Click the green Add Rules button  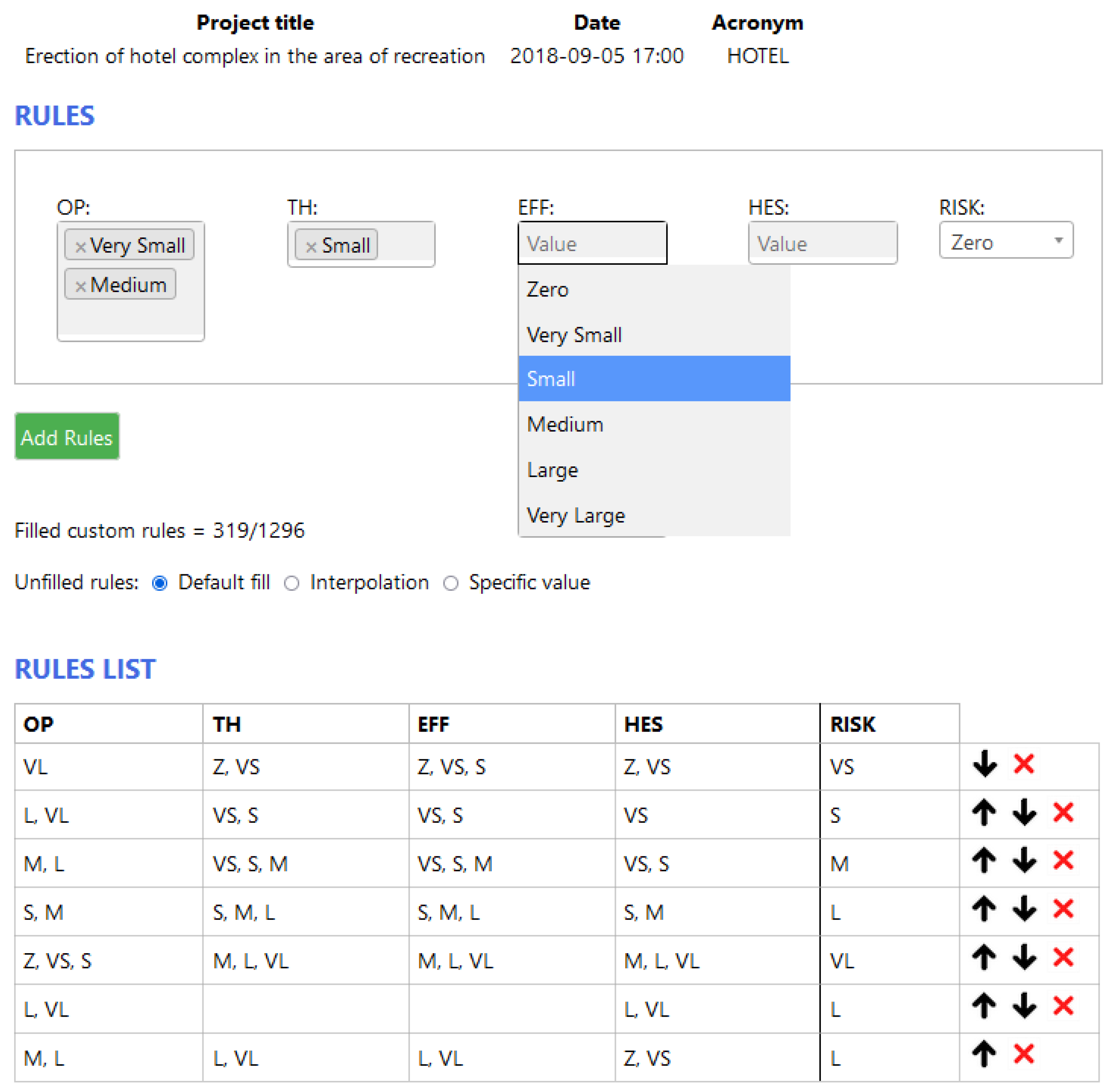coord(66,437)
